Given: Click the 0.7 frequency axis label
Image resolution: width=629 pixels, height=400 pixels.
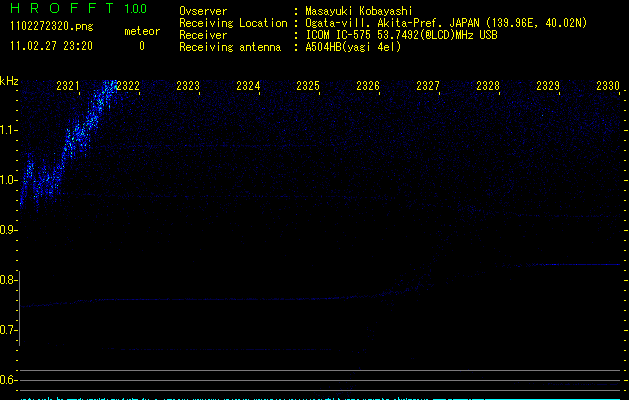Looking at the screenshot, I should coord(9,330).
